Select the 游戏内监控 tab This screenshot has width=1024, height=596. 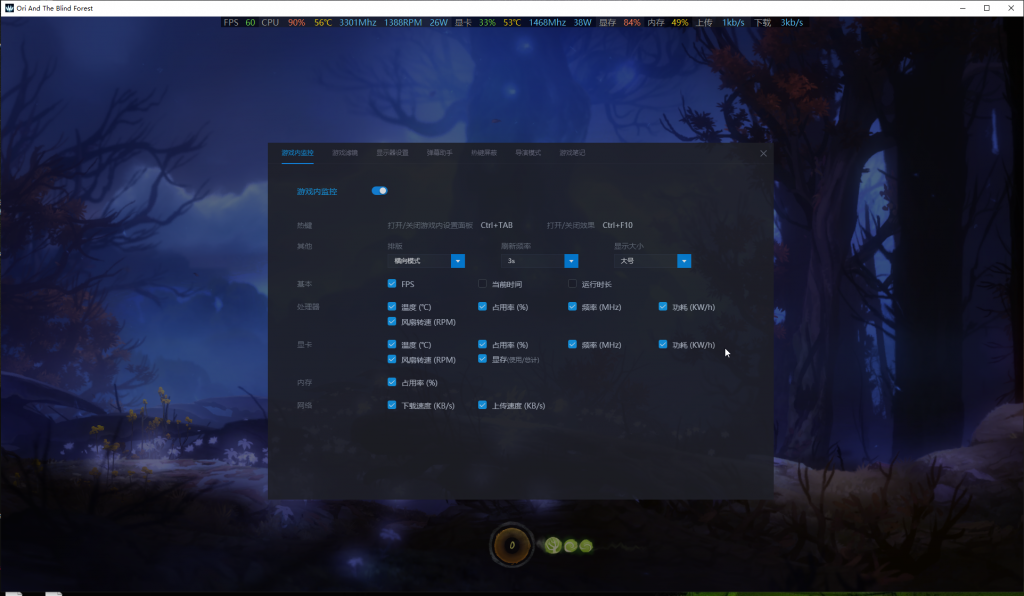[x=297, y=153]
